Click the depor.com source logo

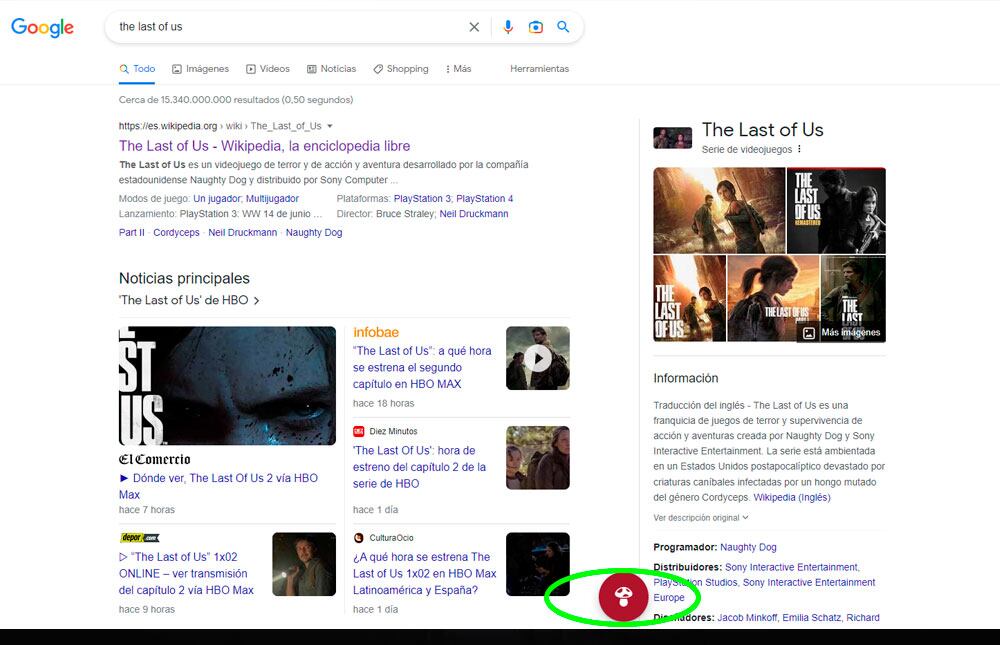click(141, 536)
